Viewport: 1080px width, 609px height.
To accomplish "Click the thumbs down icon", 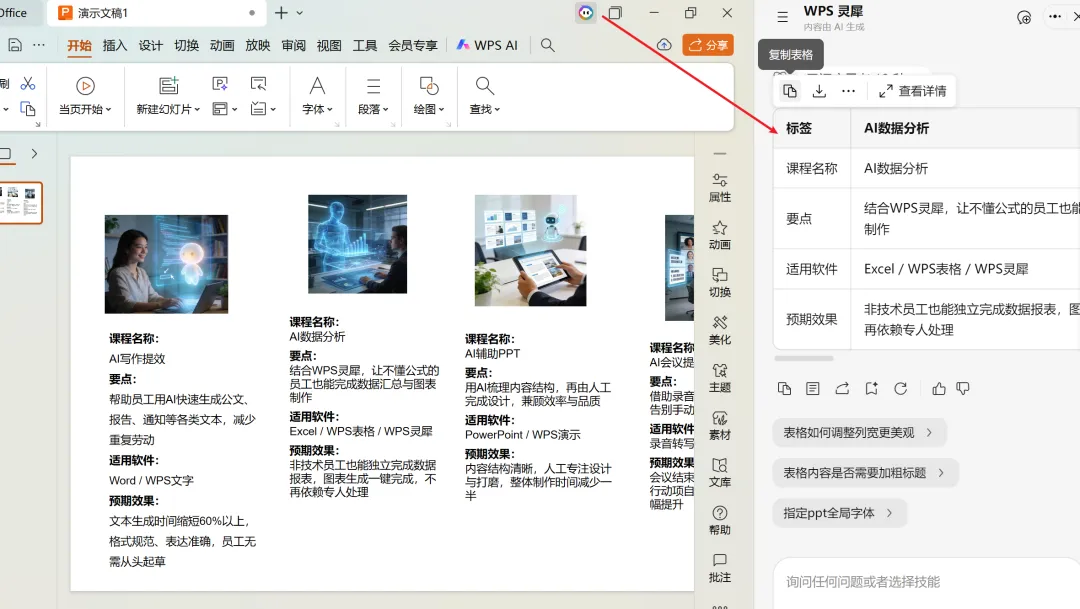I will [x=963, y=389].
